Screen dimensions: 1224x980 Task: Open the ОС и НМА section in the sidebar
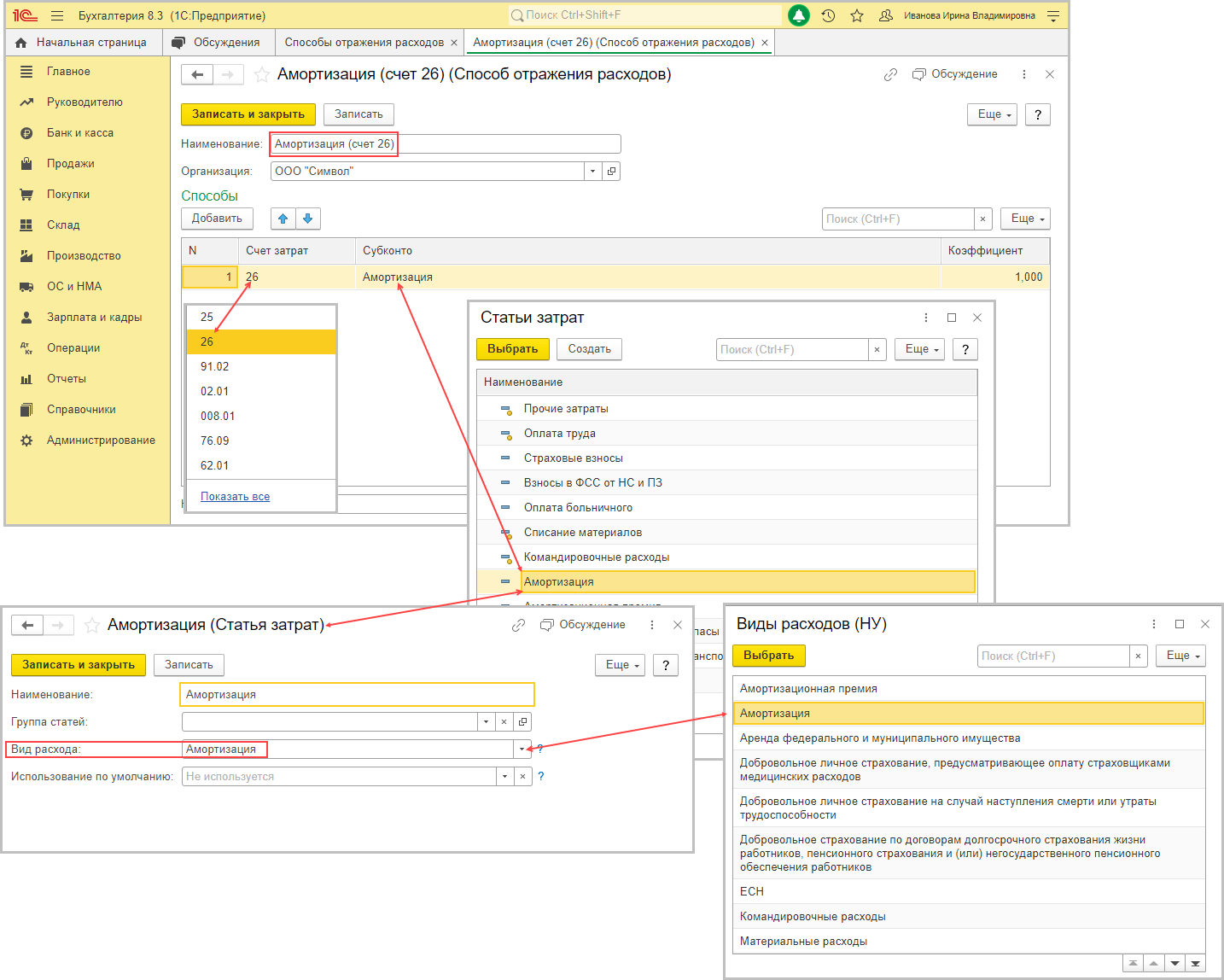click(74, 287)
